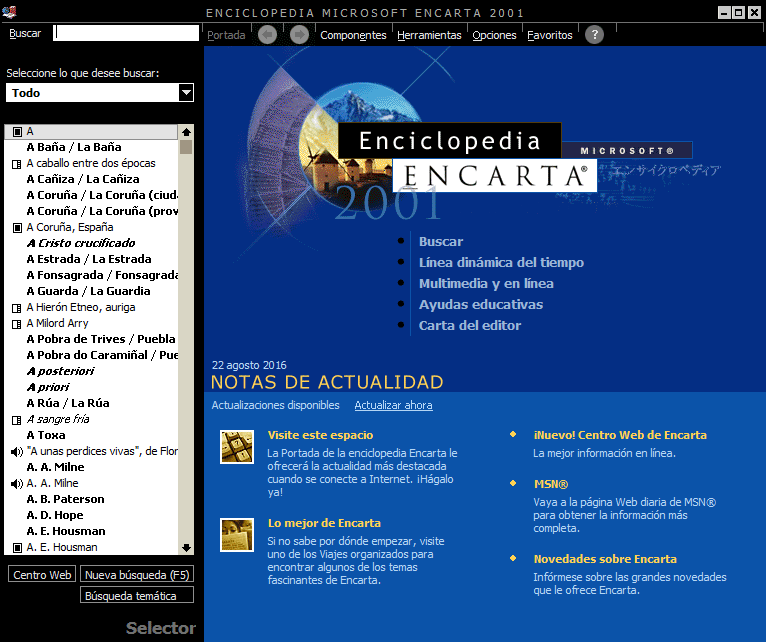Viewport: 766px width, 642px height.
Task: Click the list scrollbar down arrow
Action: 186,548
